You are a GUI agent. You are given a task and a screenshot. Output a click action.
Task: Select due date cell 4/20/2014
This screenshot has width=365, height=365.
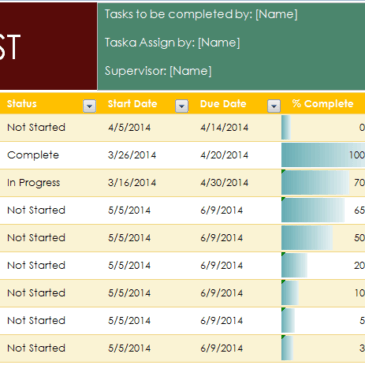click(235, 155)
